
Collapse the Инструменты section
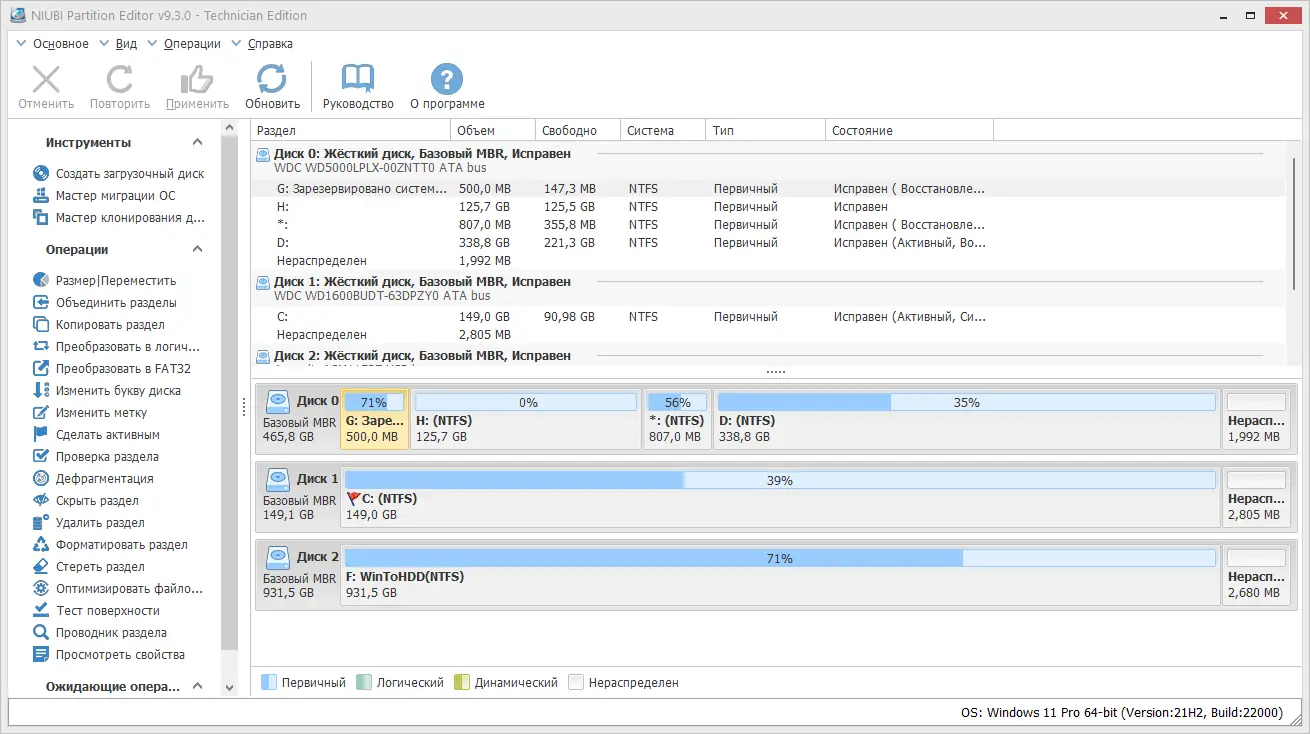tap(197, 142)
